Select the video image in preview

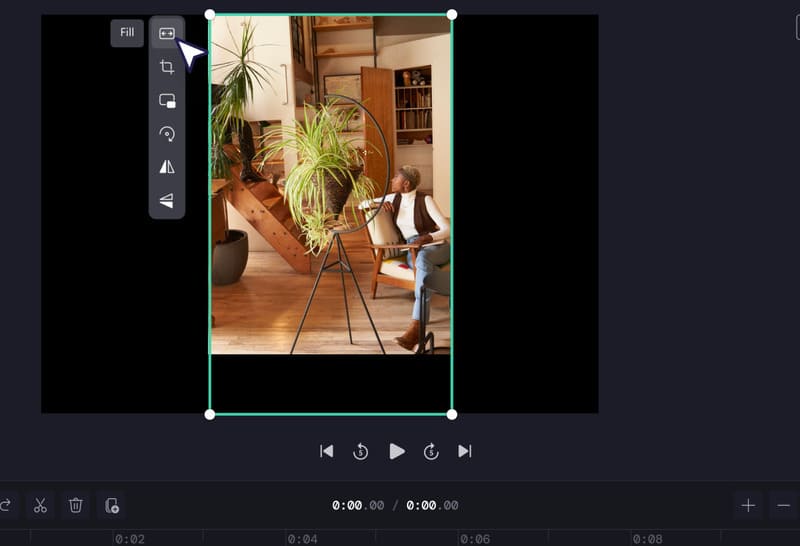(x=331, y=185)
